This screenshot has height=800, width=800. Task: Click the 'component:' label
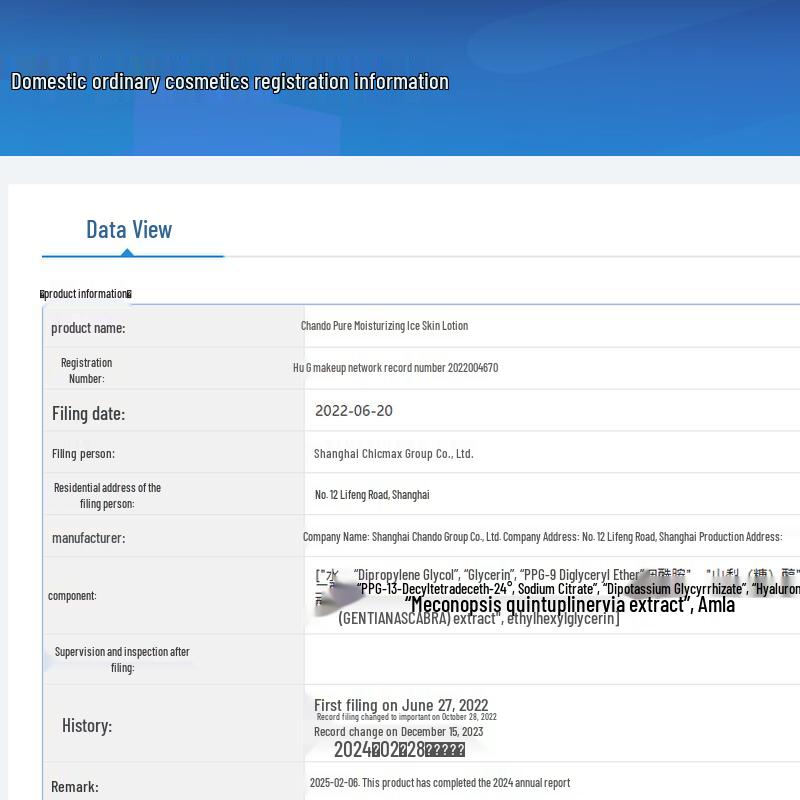point(72,595)
